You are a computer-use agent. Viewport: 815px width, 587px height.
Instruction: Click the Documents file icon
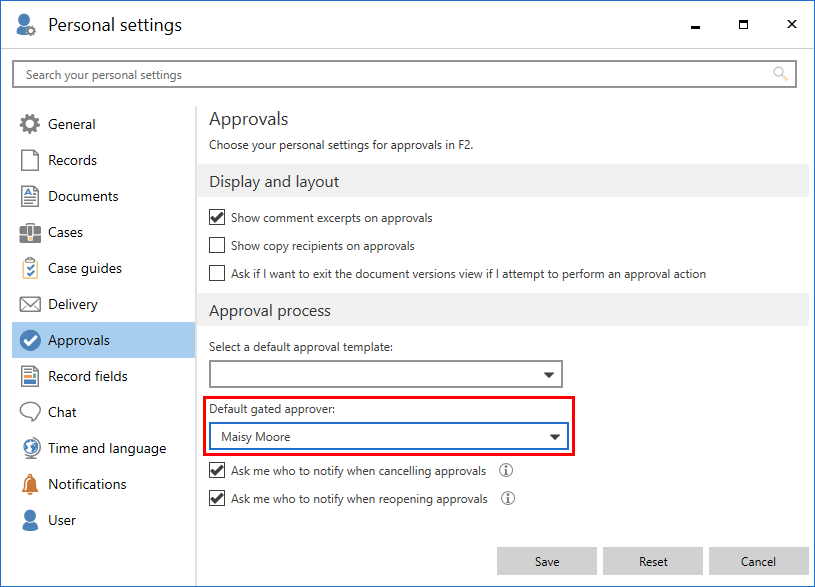pyautogui.click(x=30, y=196)
